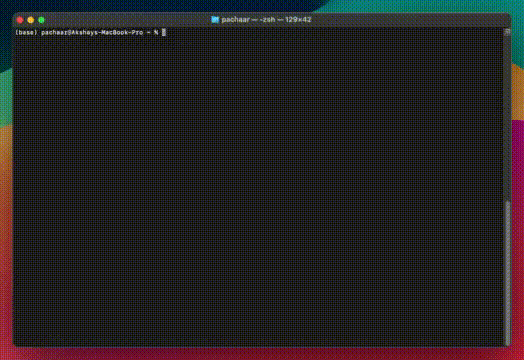The width and height of the screenshot is (524, 360).
Task: Click the vertical scrollbar thumb in Terminal
Action: point(508,273)
